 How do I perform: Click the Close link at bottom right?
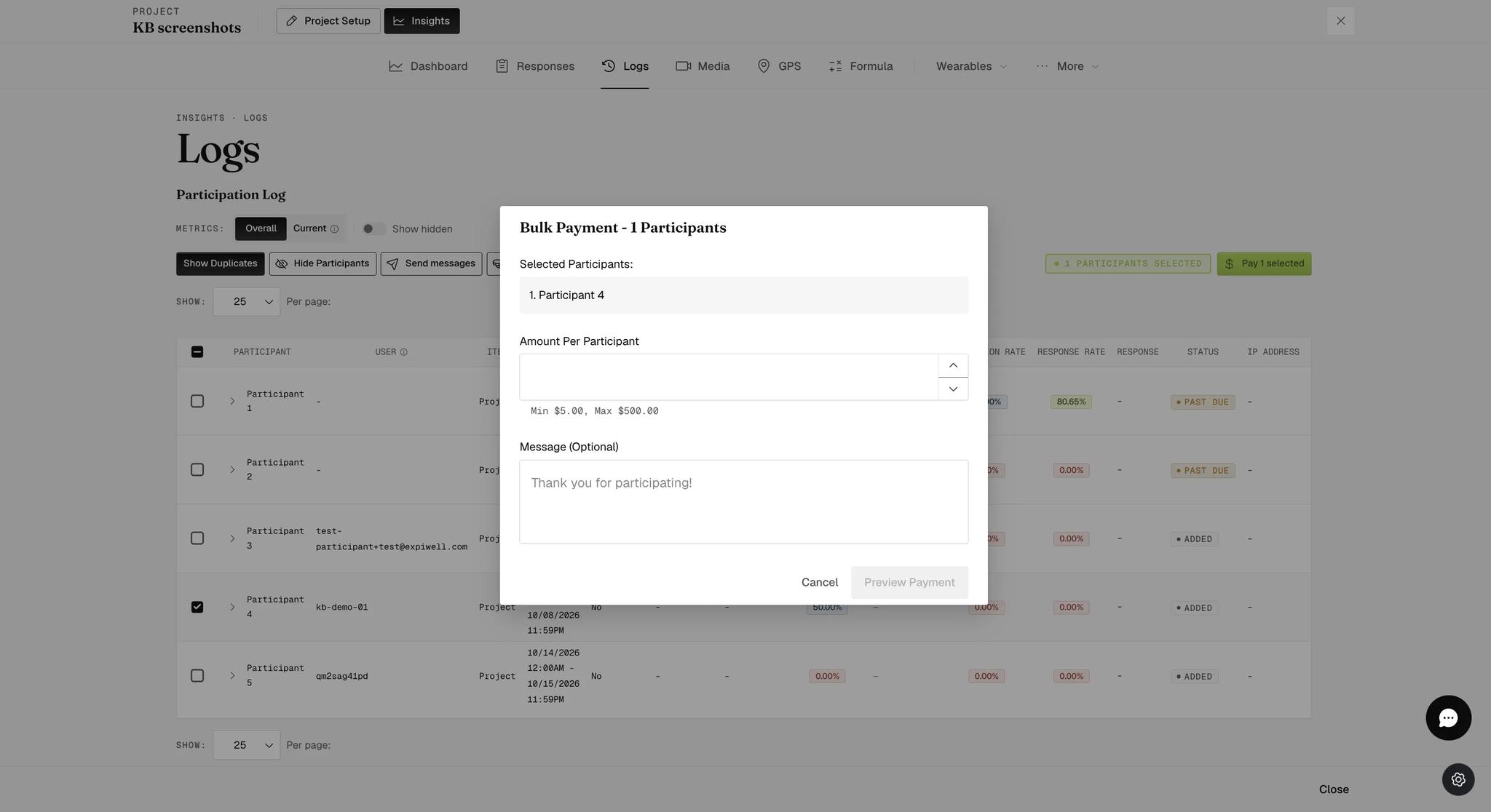tap(1334, 790)
